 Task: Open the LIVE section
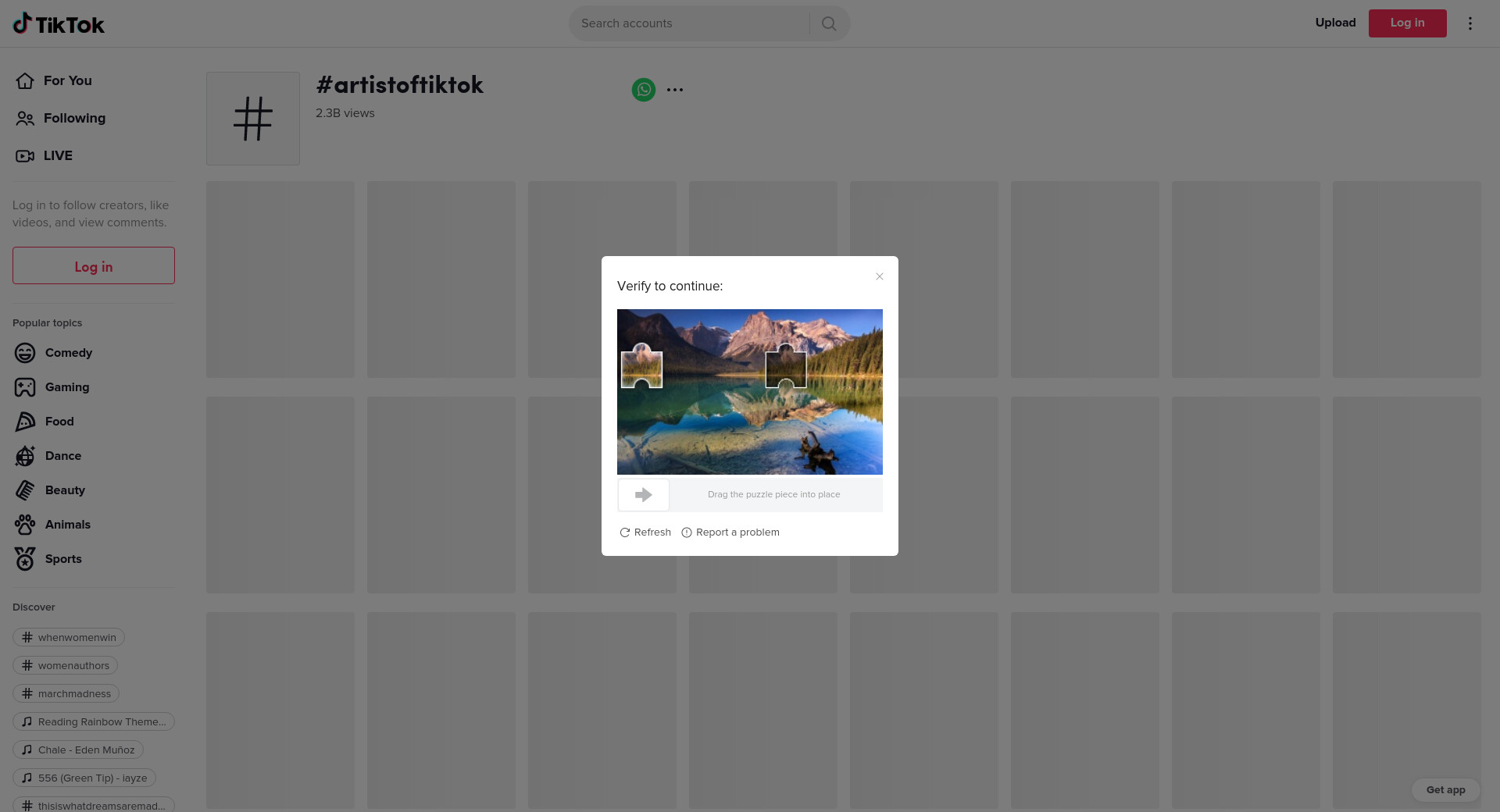[44, 155]
